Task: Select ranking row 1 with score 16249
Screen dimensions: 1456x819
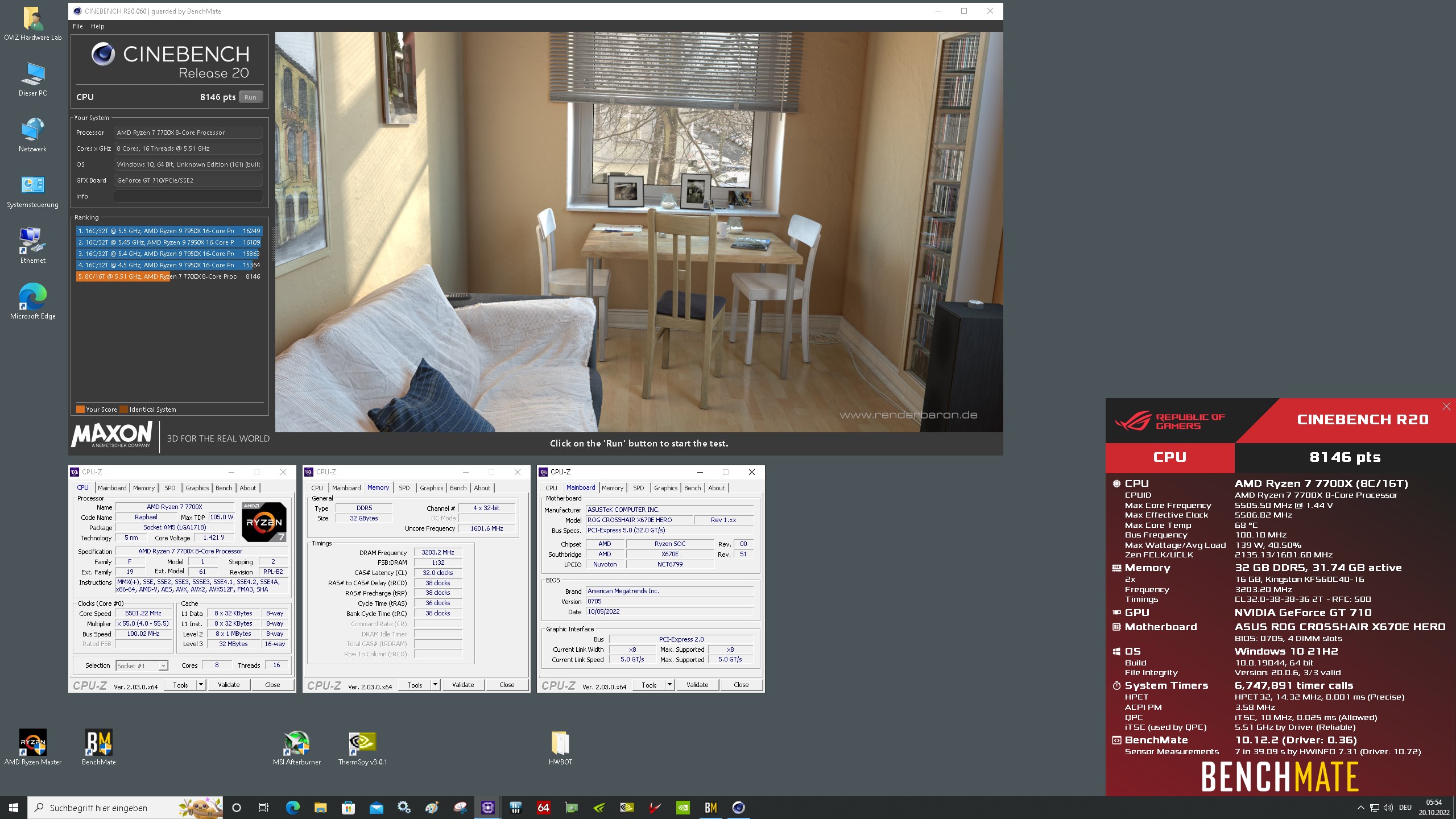Action: click(x=169, y=231)
